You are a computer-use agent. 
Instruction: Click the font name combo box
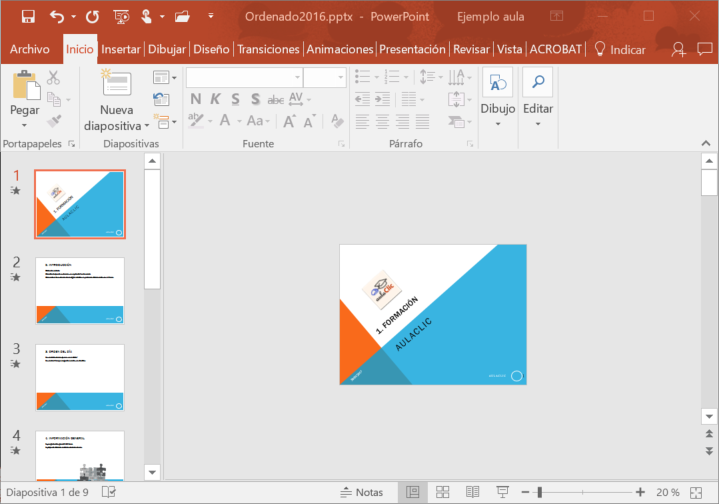[x=244, y=78]
